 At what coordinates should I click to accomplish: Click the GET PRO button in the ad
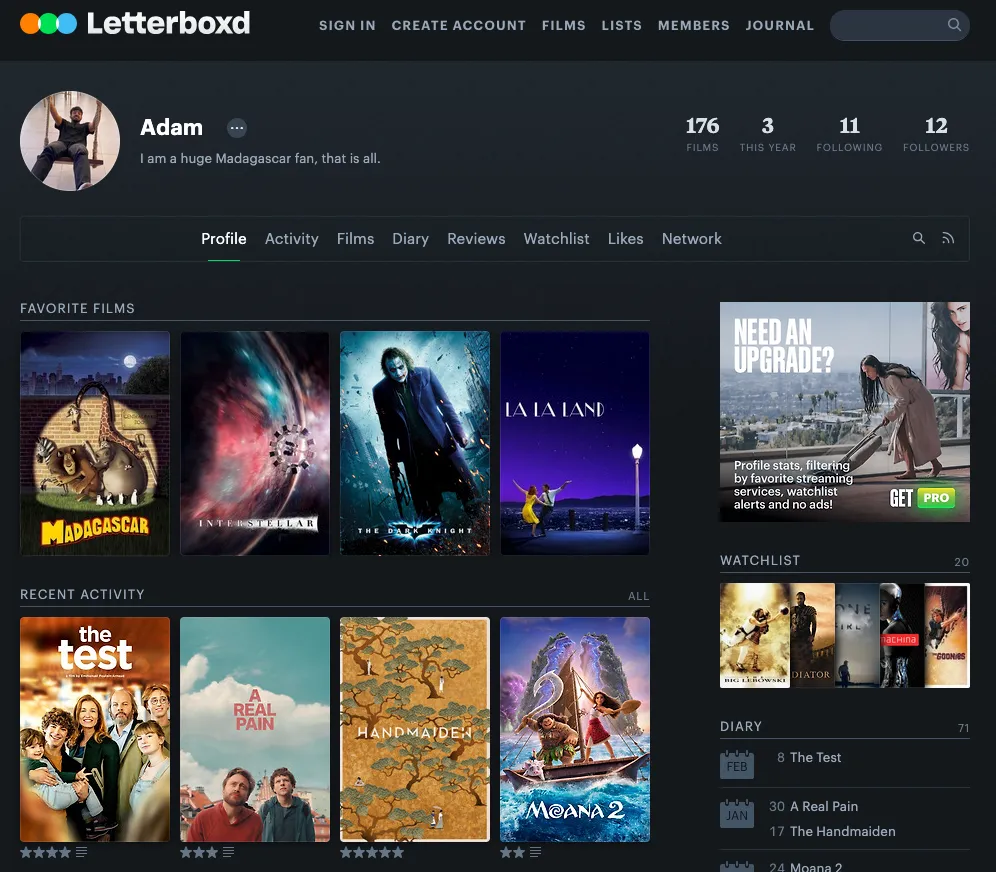coord(922,498)
